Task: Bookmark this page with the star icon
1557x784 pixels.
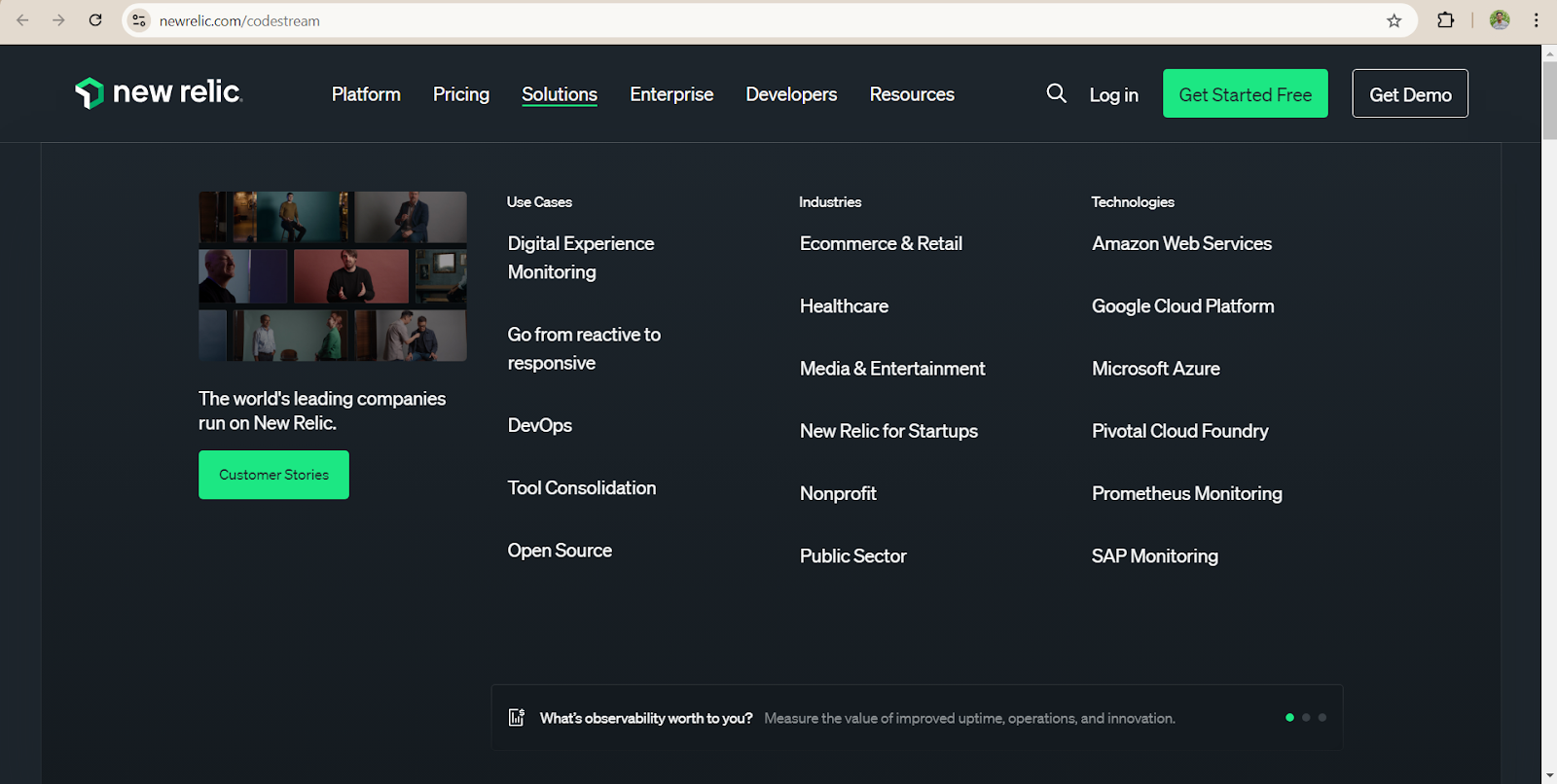Action: [1394, 20]
